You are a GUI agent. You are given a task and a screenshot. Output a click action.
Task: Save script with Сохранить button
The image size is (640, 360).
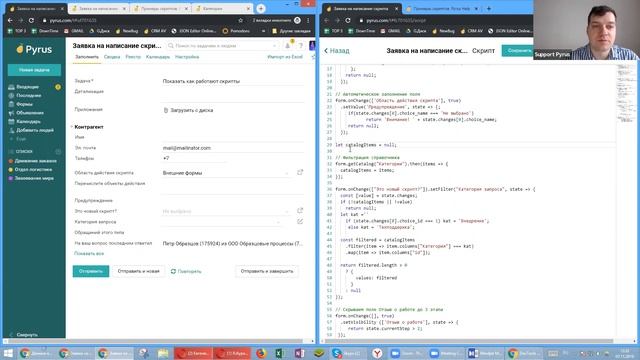[x=518, y=51]
